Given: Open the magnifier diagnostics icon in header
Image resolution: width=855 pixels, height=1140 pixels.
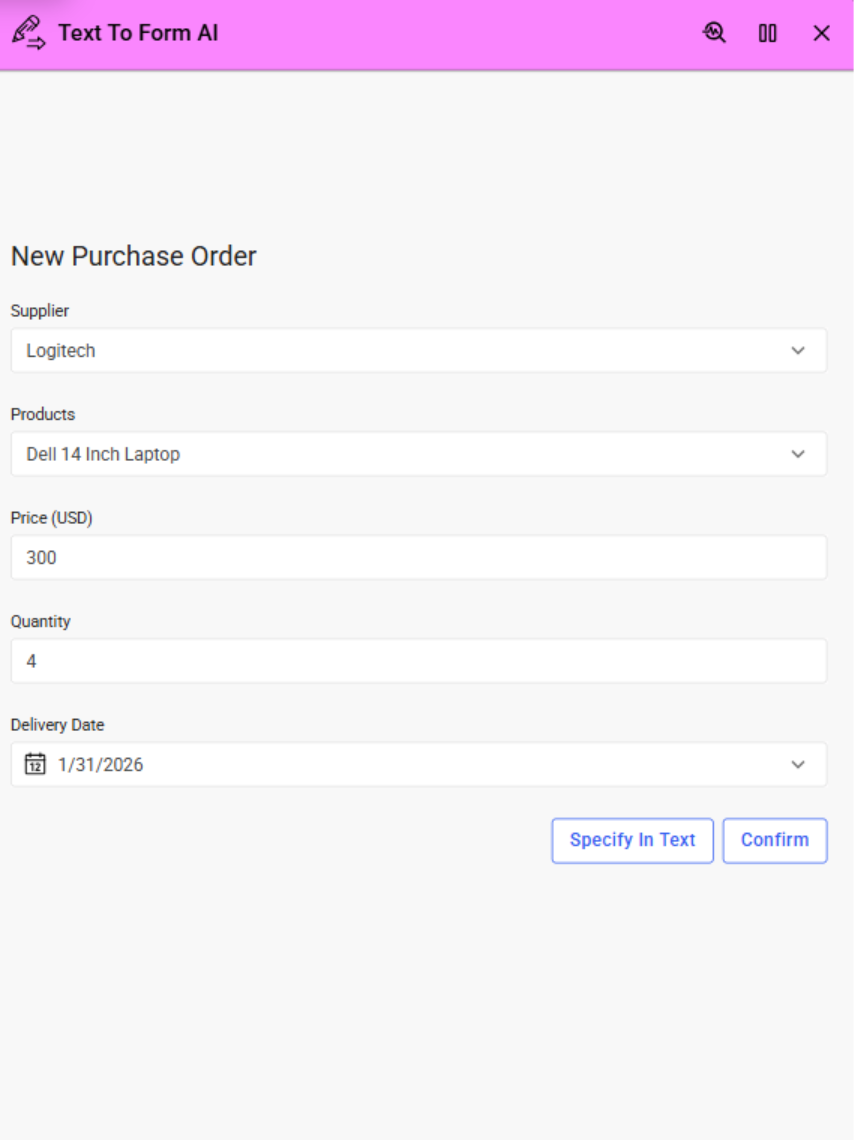Looking at the screenshot, I should pyautogui.click(x=714, y=33).
